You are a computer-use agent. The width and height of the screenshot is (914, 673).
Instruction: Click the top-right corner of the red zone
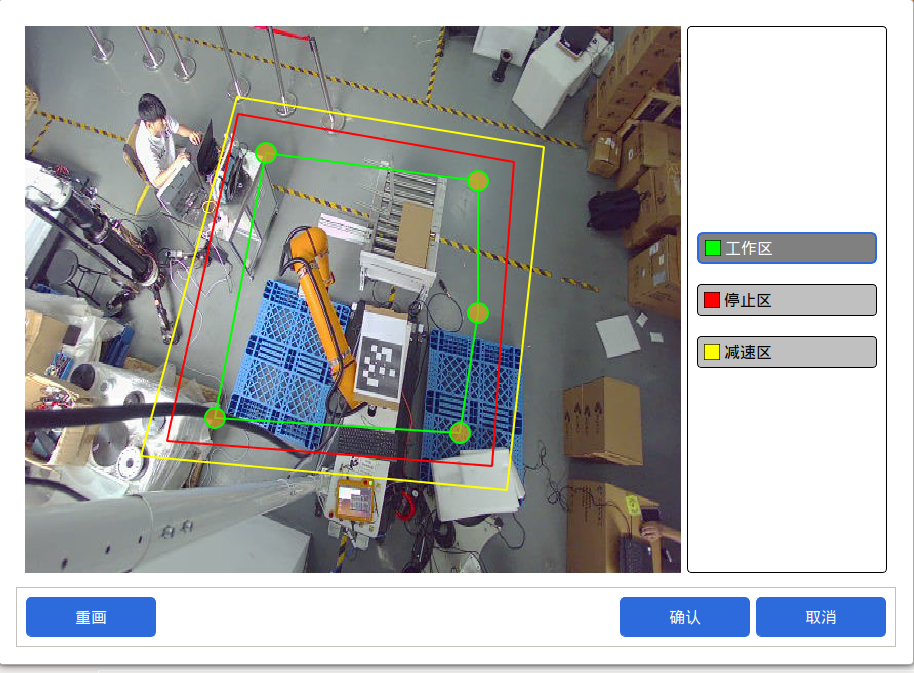click(514, 160)
